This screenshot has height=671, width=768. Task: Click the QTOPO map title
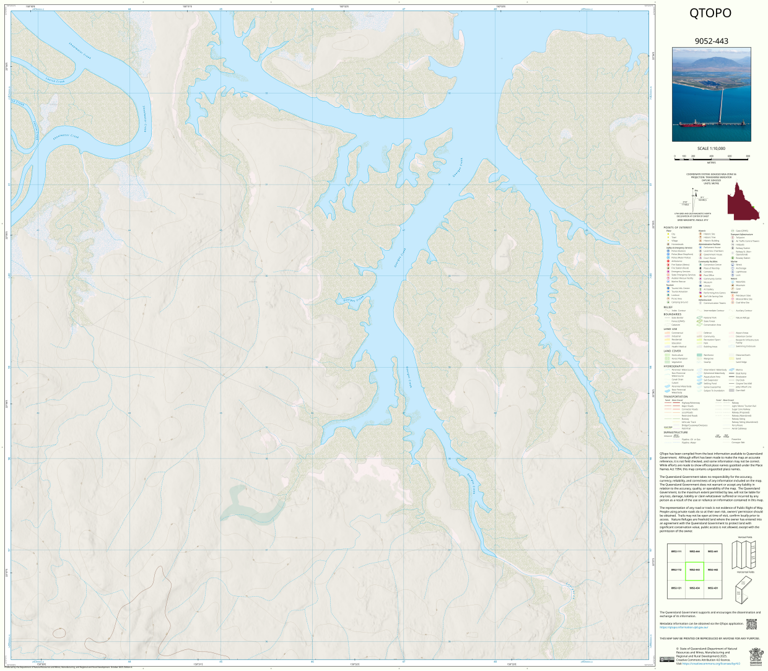tap(710, 13)
